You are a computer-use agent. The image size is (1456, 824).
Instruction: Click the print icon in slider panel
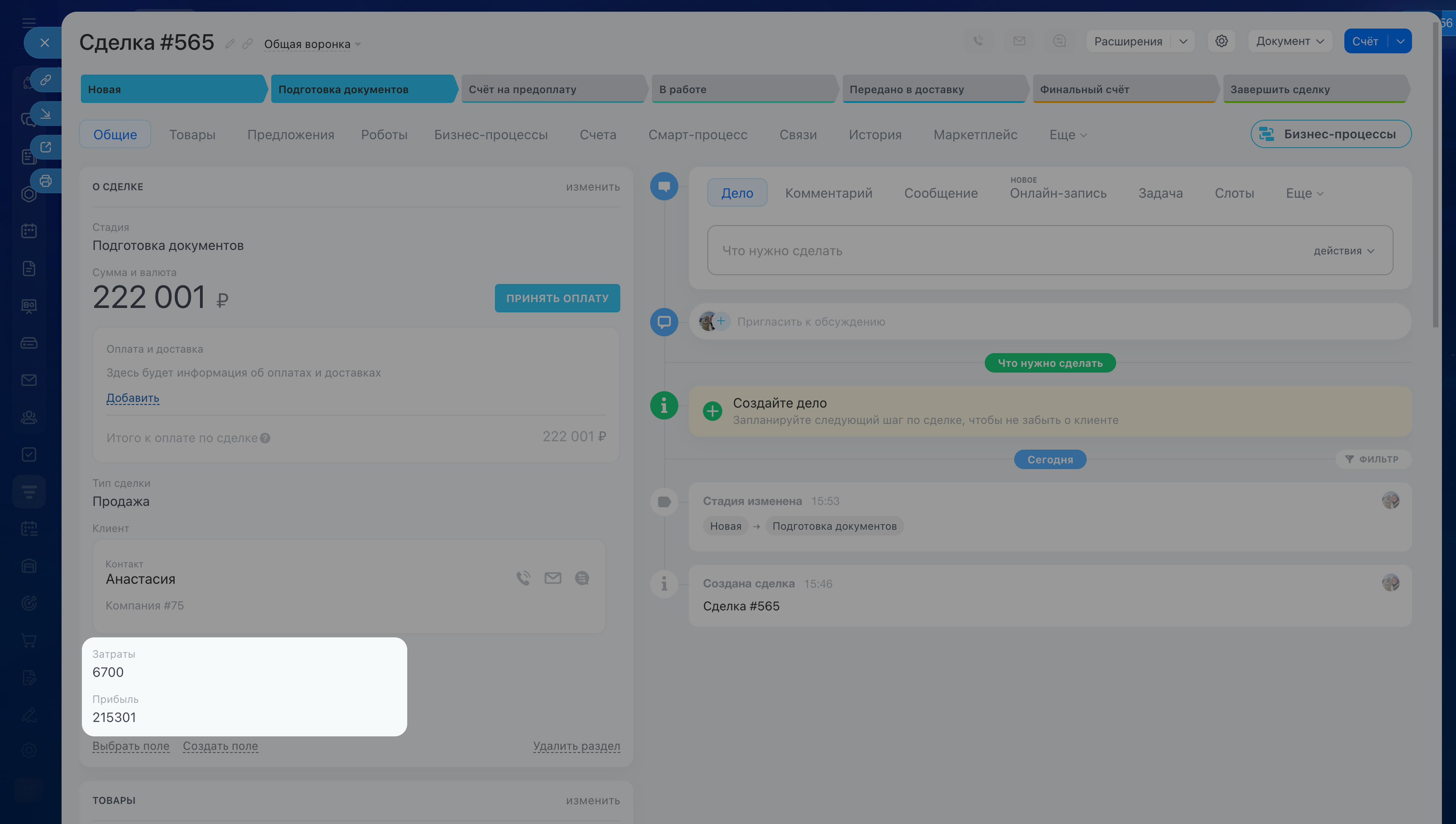(46, 181)
